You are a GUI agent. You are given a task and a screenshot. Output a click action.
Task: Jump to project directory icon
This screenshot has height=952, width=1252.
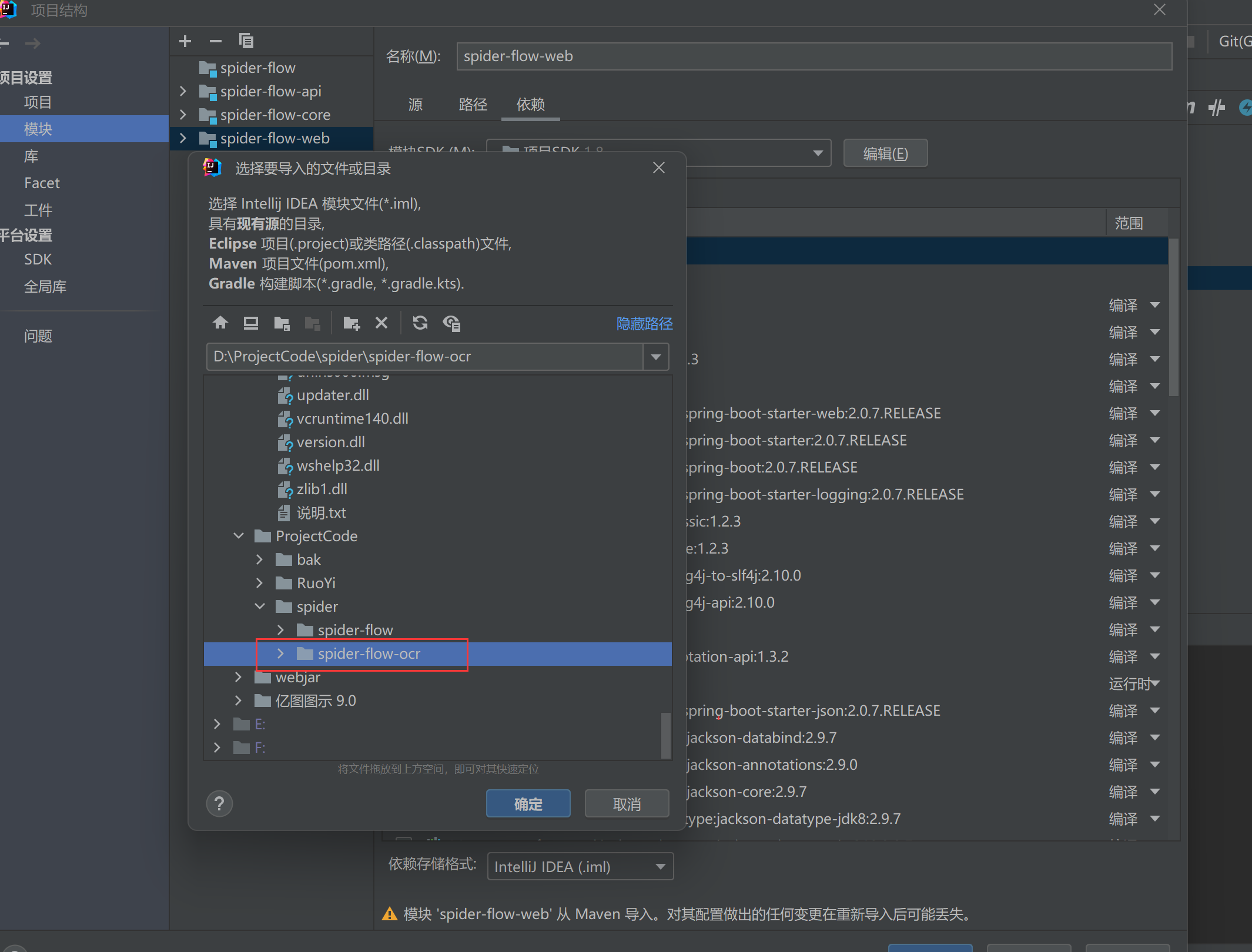(282, 323)
